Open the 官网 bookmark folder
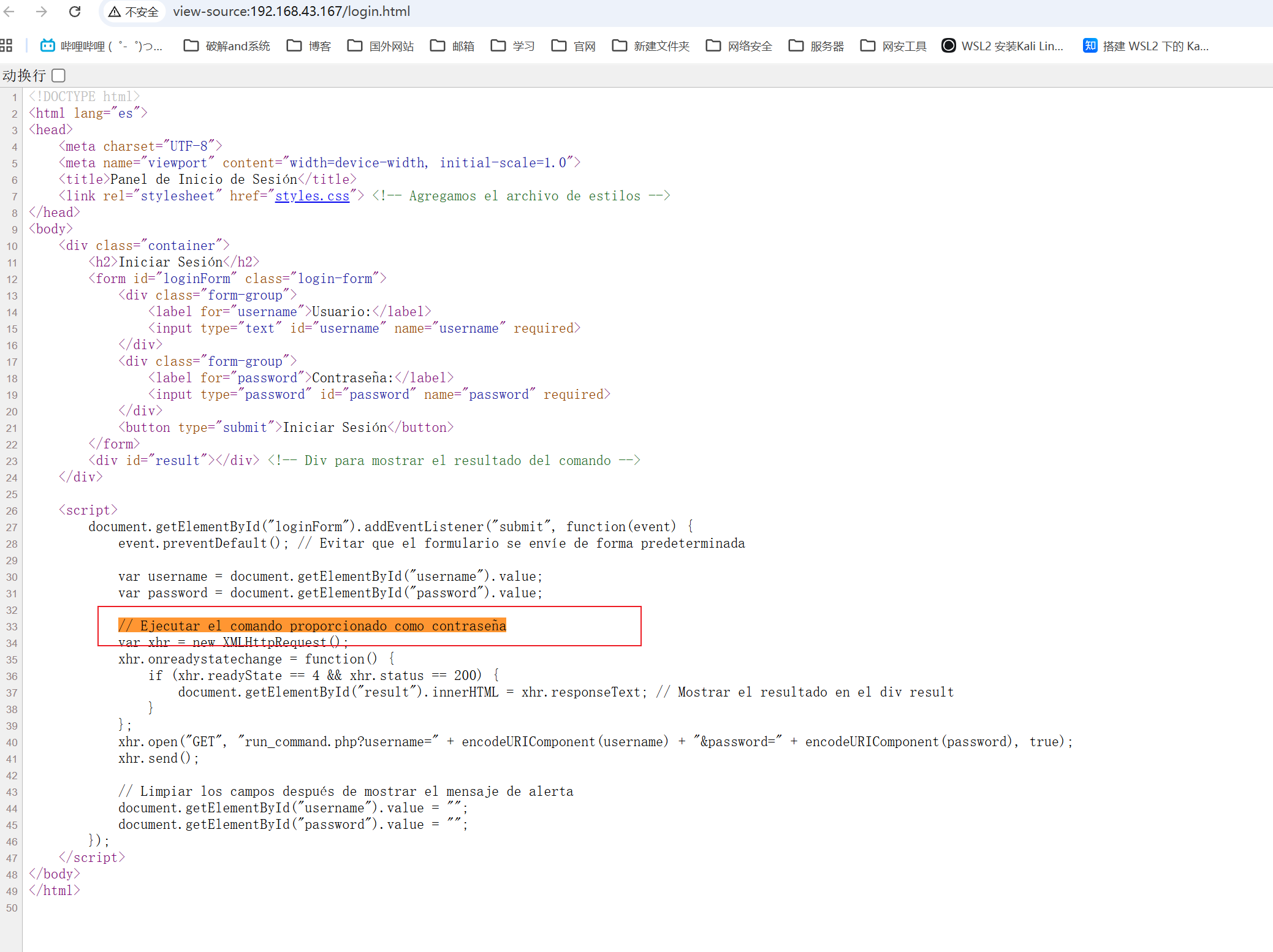1273x952 pixels. pos(574,46)
